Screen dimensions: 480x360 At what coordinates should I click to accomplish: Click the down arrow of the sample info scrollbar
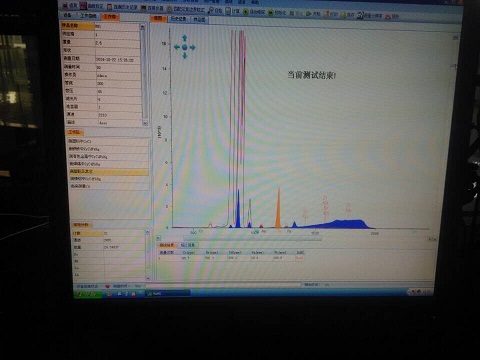[145, 123]
